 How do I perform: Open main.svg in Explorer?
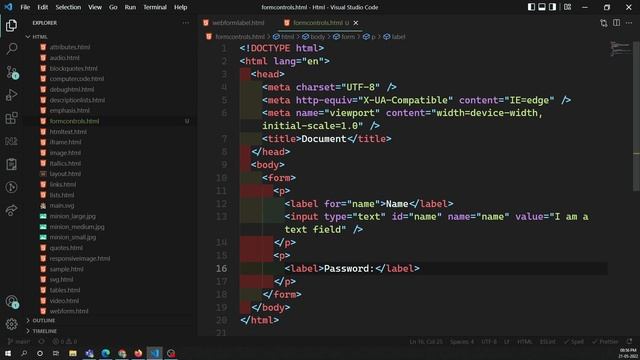coord(62,206)
